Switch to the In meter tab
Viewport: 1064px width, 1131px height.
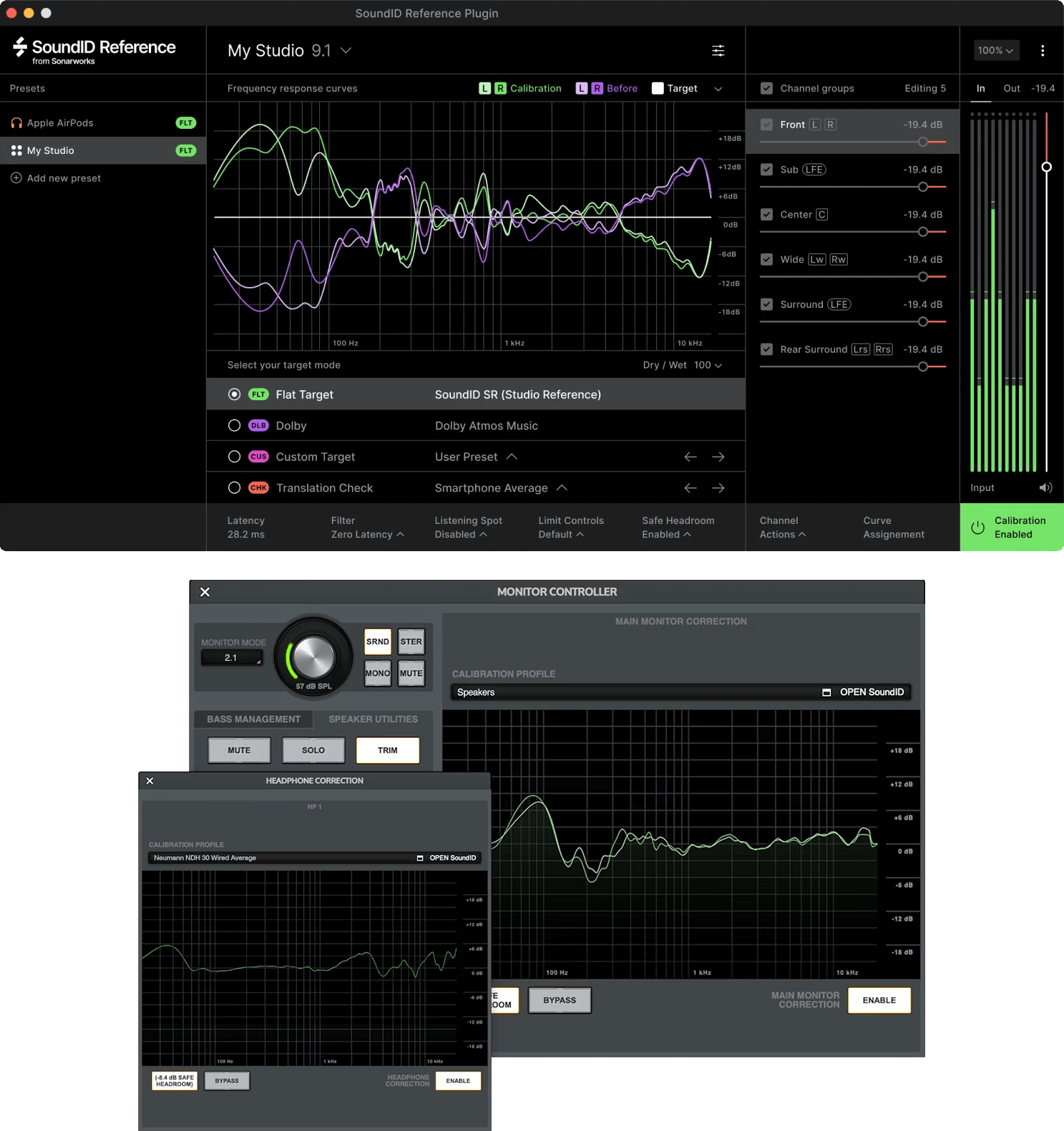tap(980, 89)
